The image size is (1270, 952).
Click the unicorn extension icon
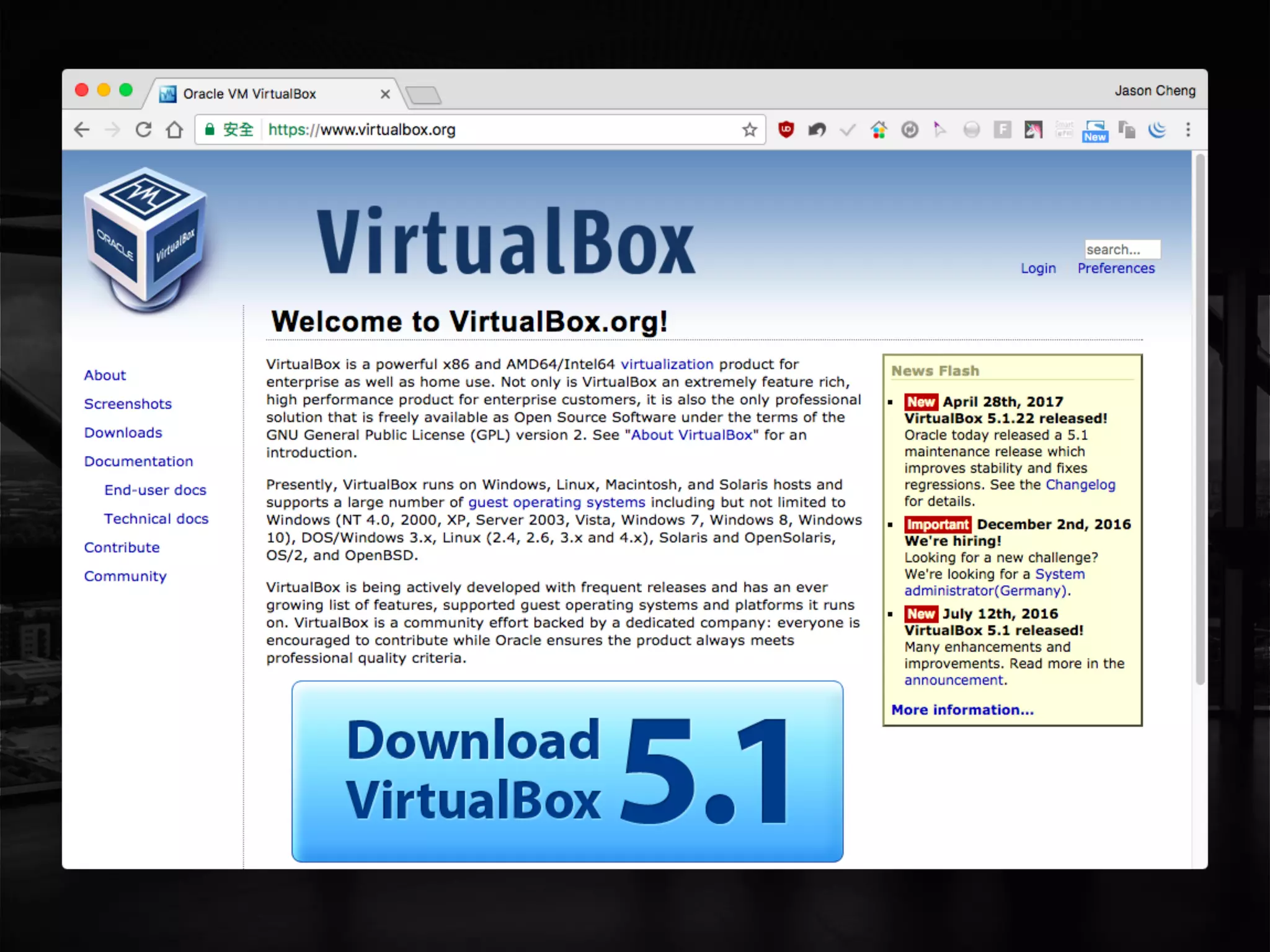pos(1033,130)
